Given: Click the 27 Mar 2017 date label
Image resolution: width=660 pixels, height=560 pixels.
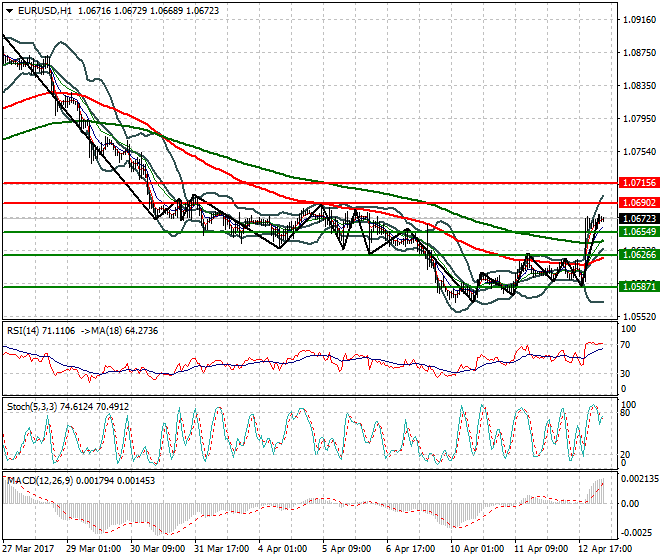Looking at the screenshot, I should click(x=28, y=549).
